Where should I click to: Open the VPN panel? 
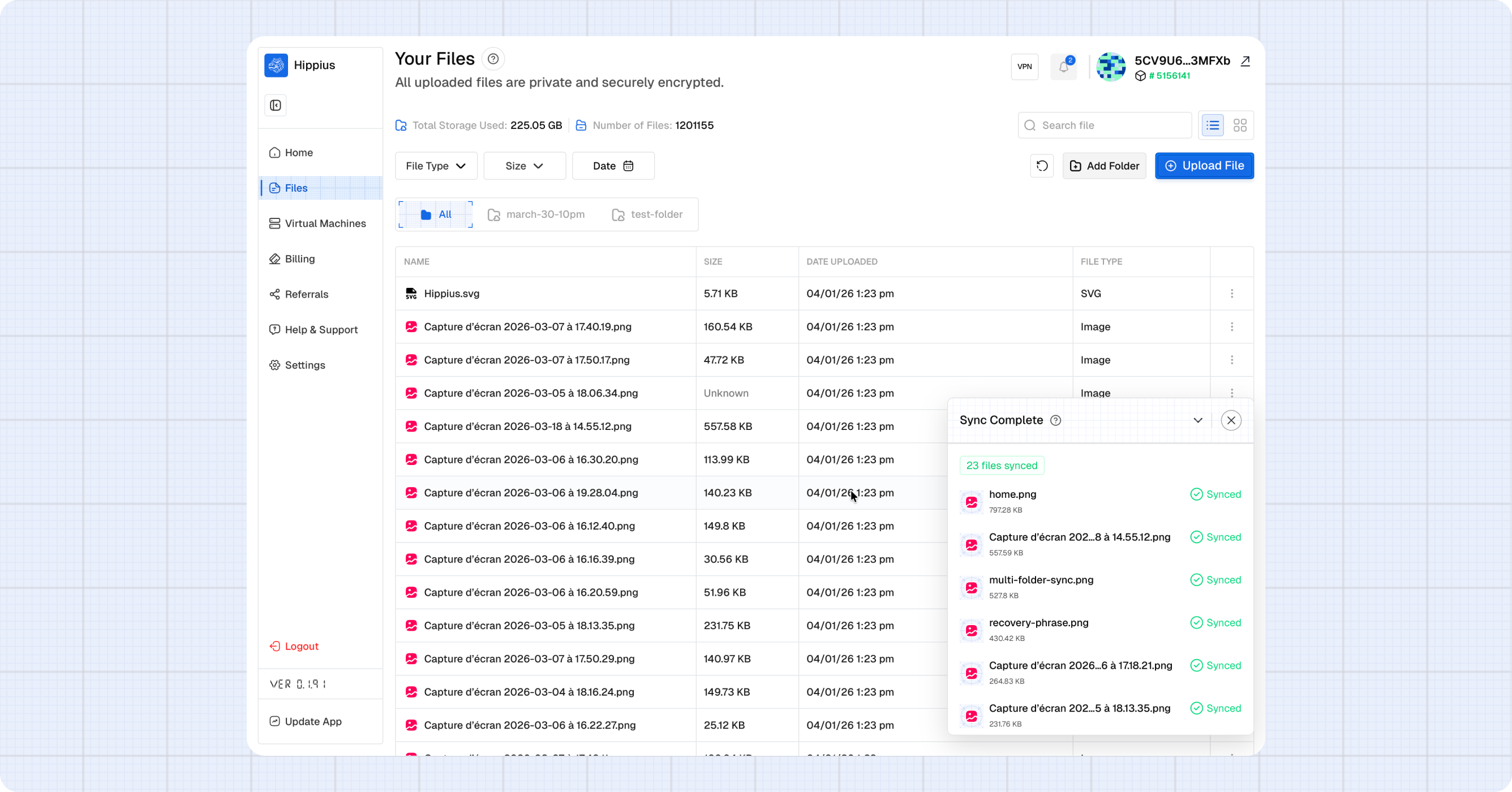(1024, 67)
